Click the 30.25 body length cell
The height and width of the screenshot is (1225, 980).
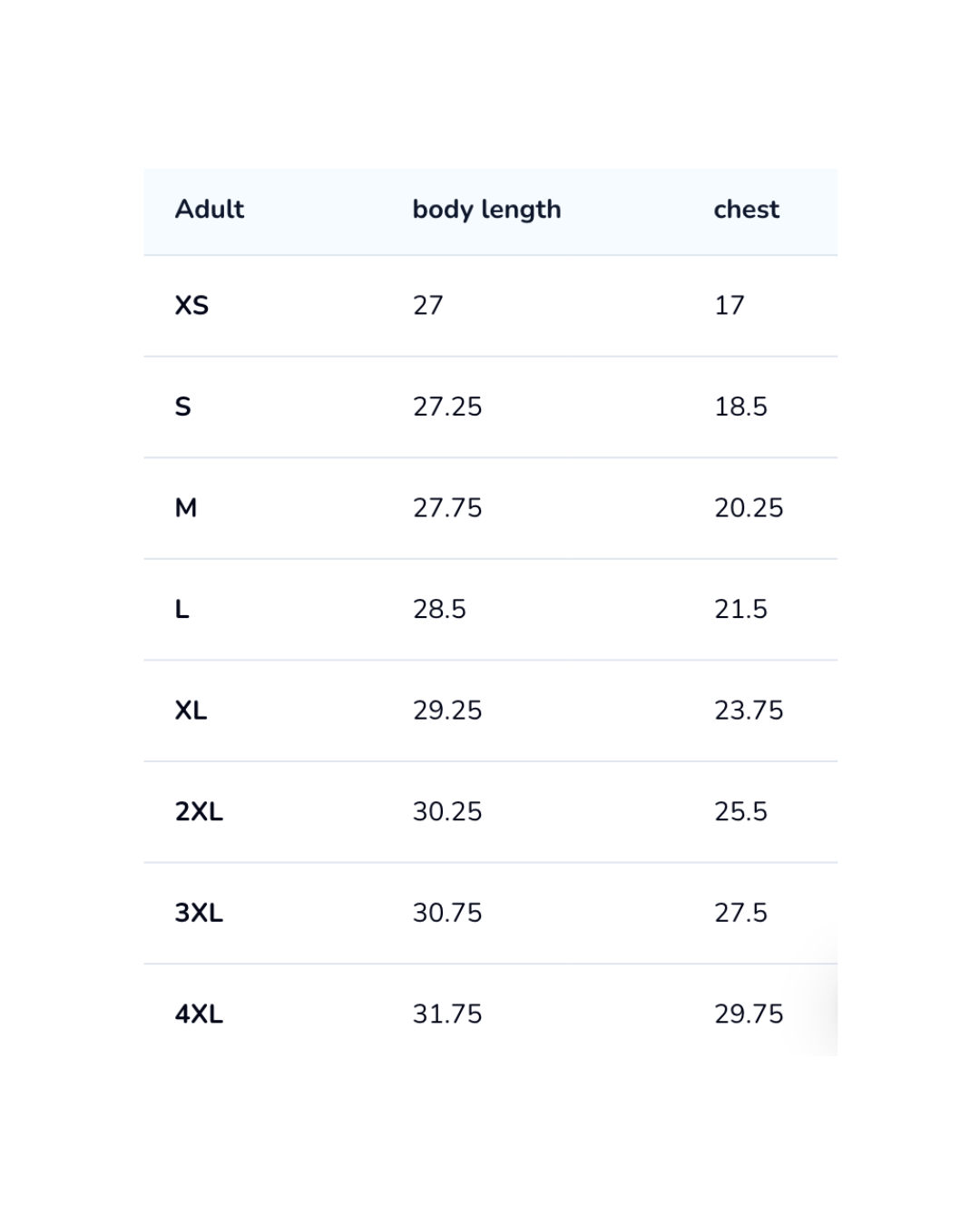point(447,811)
